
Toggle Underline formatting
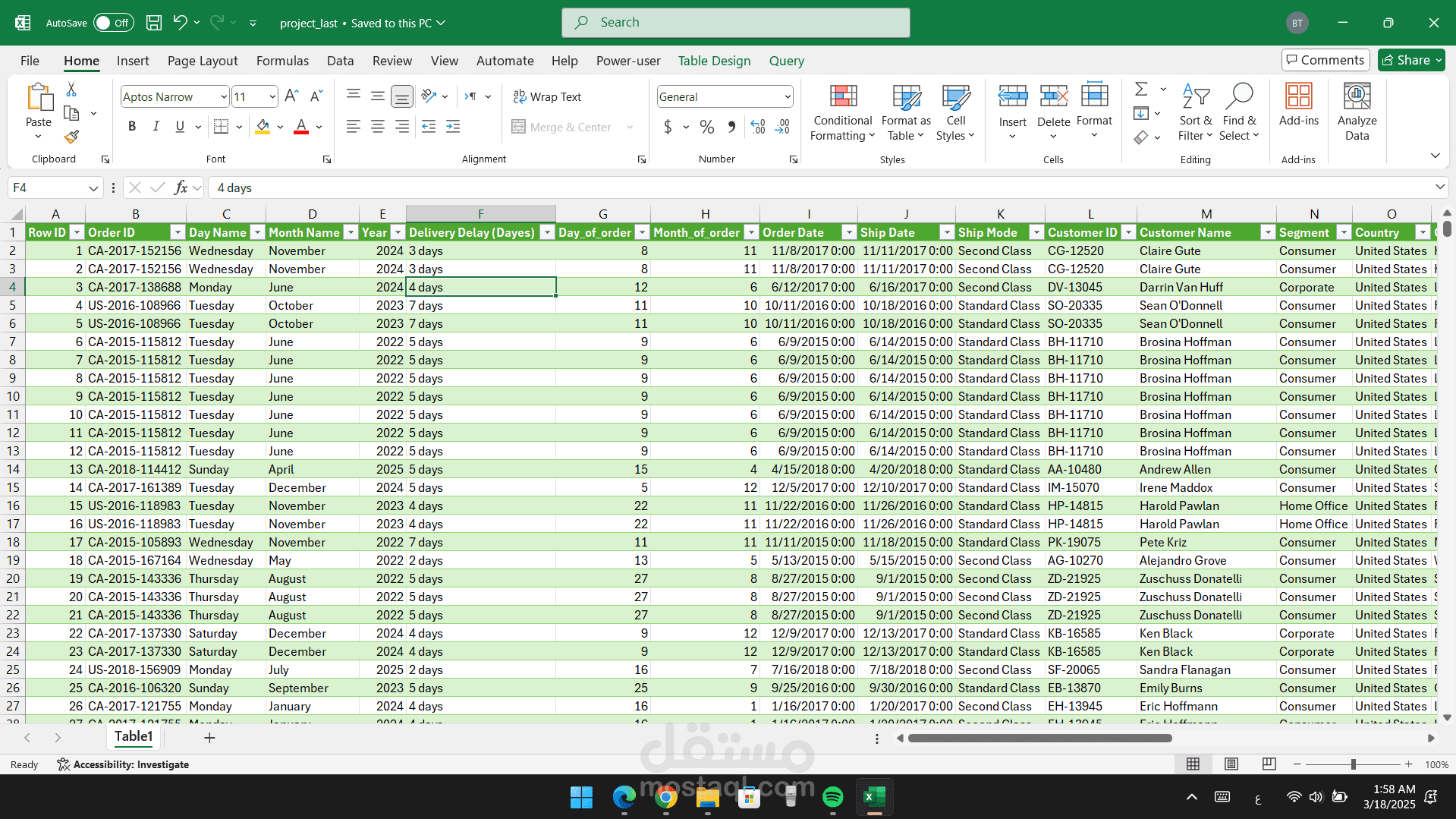(x=180, y=127)
